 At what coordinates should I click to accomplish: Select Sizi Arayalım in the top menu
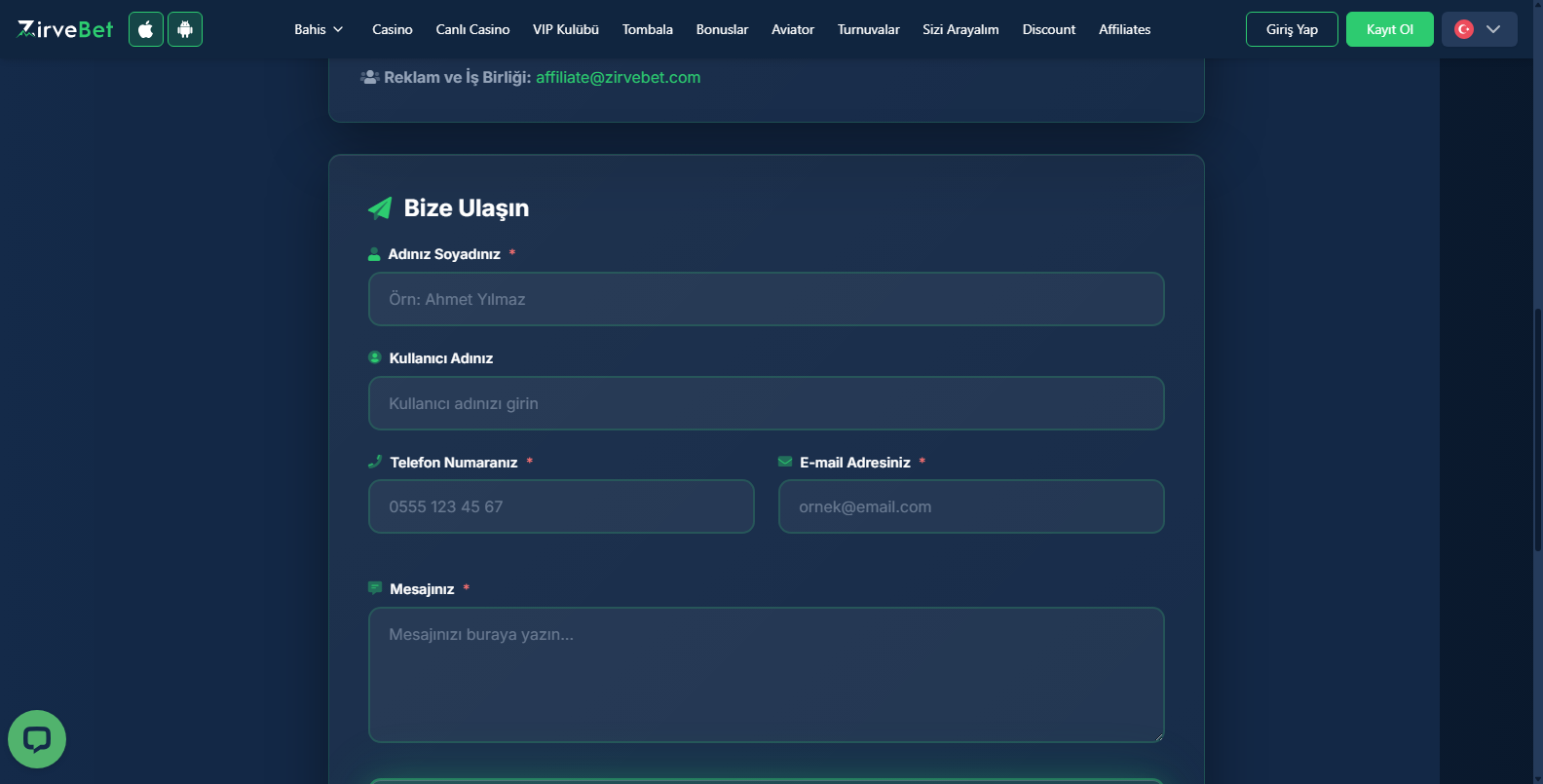click(960, 29)
